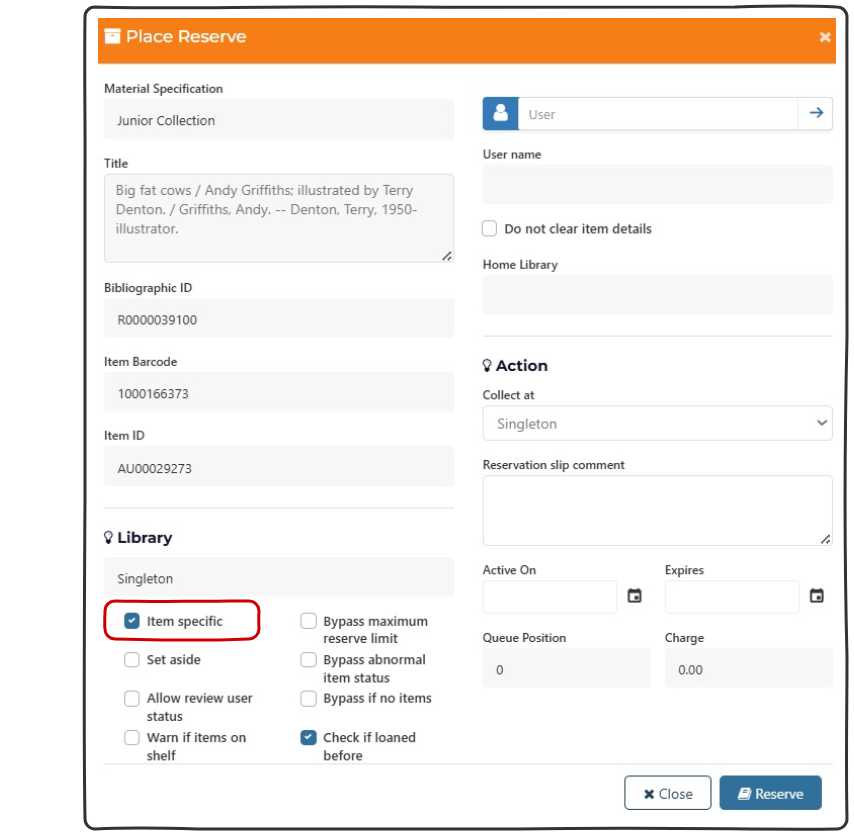Screen dimensions: 854x836
Task: Check the Bypass if no items option
Action: pyautogui.click(x=309, y=699)
